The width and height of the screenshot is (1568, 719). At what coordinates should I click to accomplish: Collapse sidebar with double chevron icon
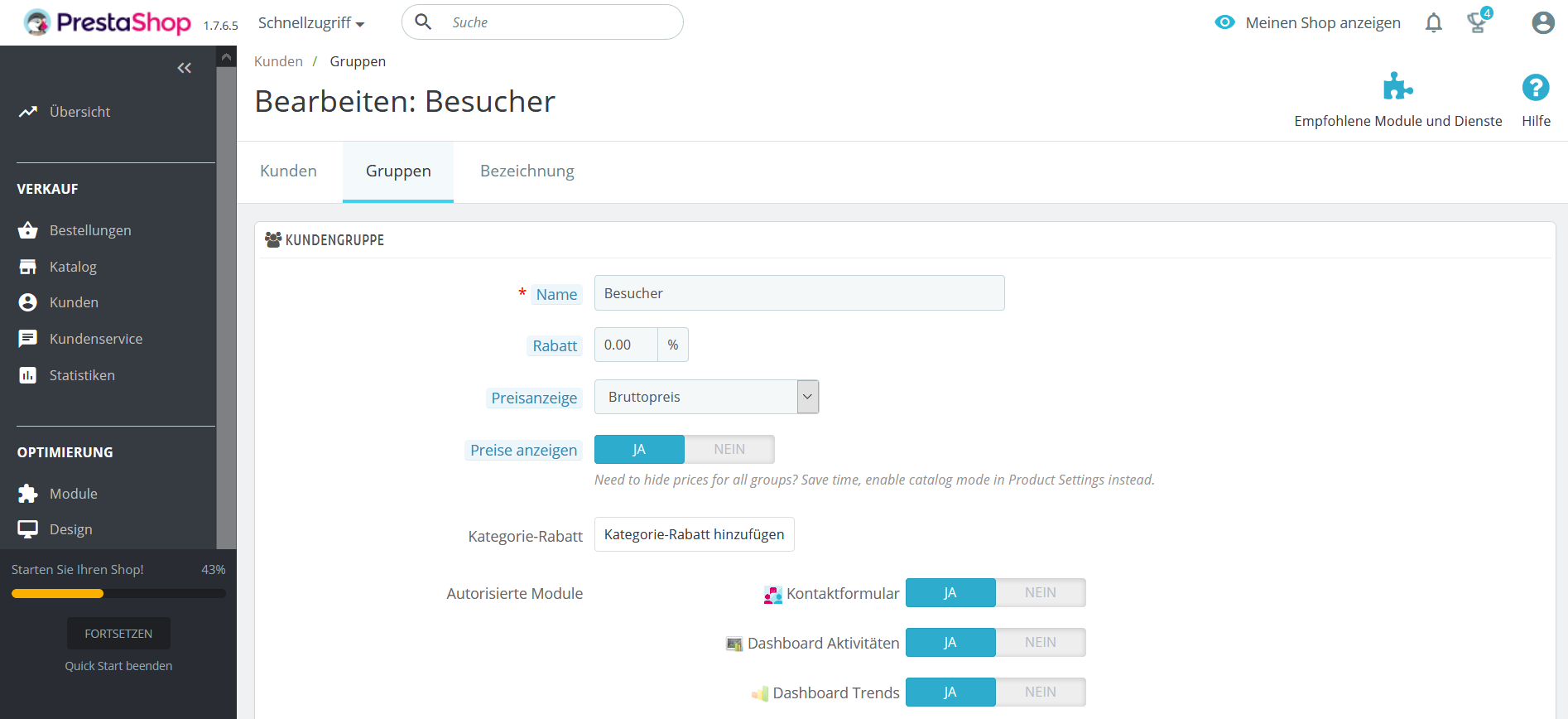coord(185,68)
